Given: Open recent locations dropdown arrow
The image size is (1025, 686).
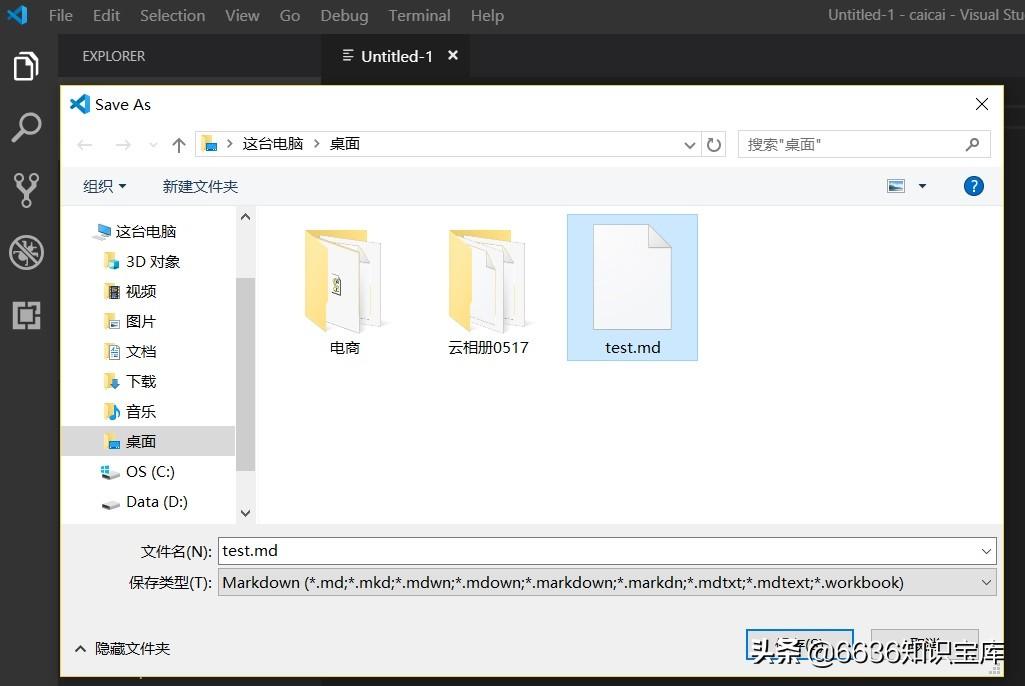Looking at the screenshot, I should point(153,145).
